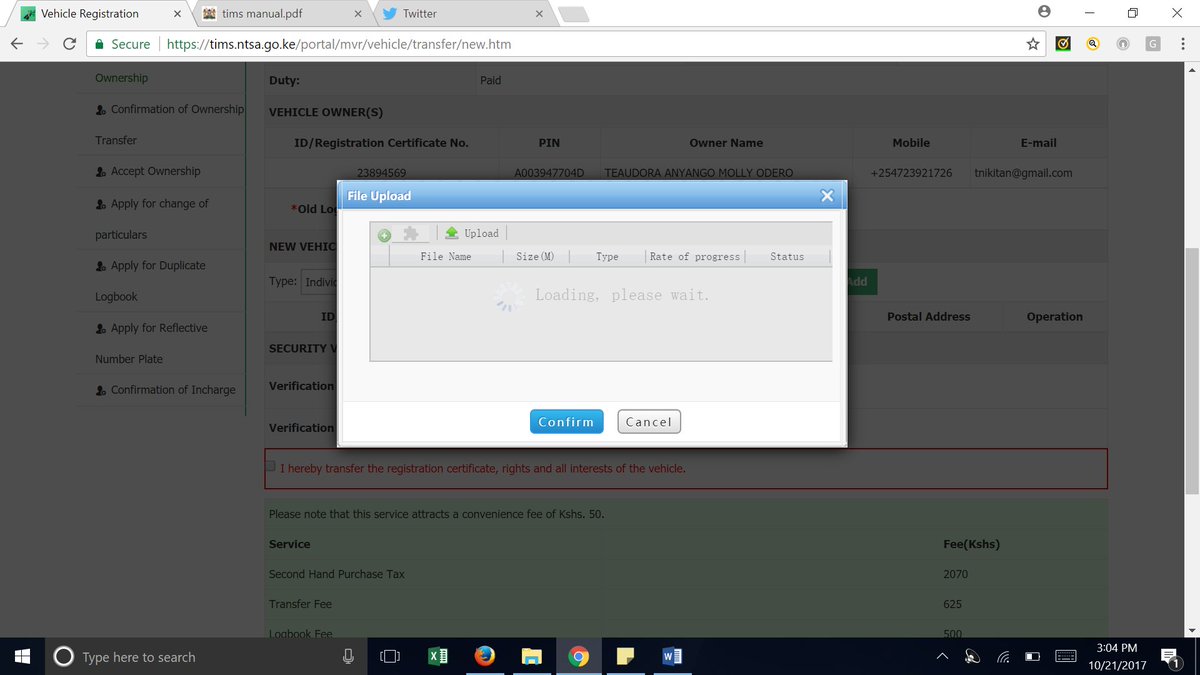Open Microsoft Word from the taskbar

671,656
